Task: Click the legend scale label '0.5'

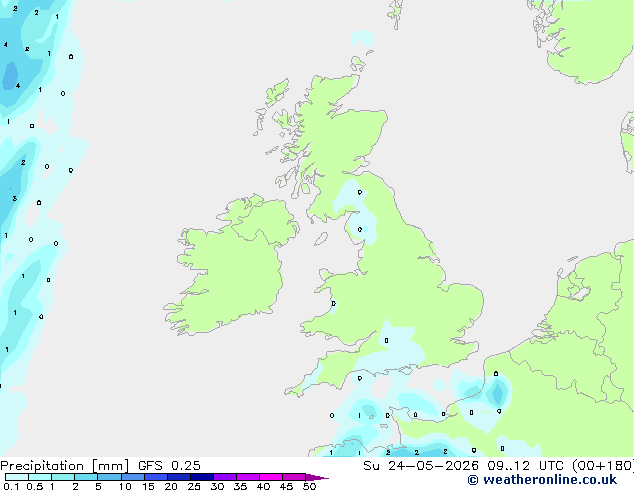Action: click(34, 486)
